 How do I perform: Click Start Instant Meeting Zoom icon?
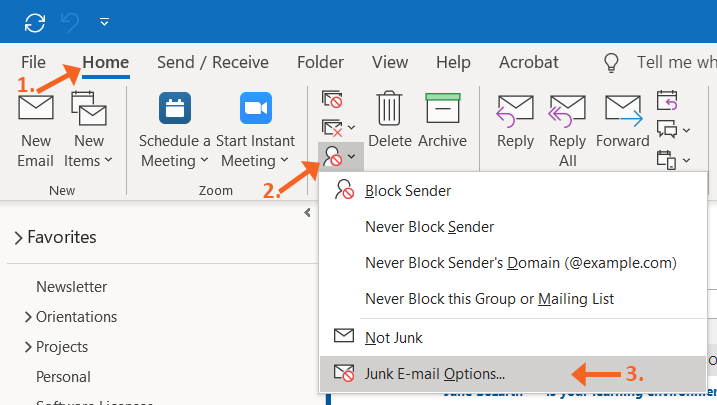point(256,108)
